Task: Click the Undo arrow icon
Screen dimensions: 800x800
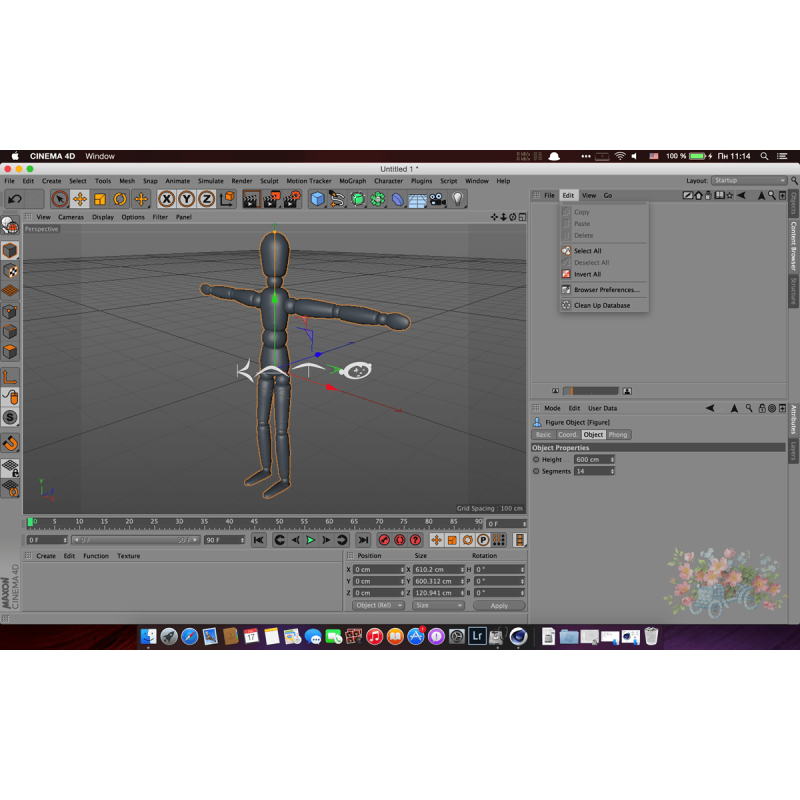Action: point(15,199)
